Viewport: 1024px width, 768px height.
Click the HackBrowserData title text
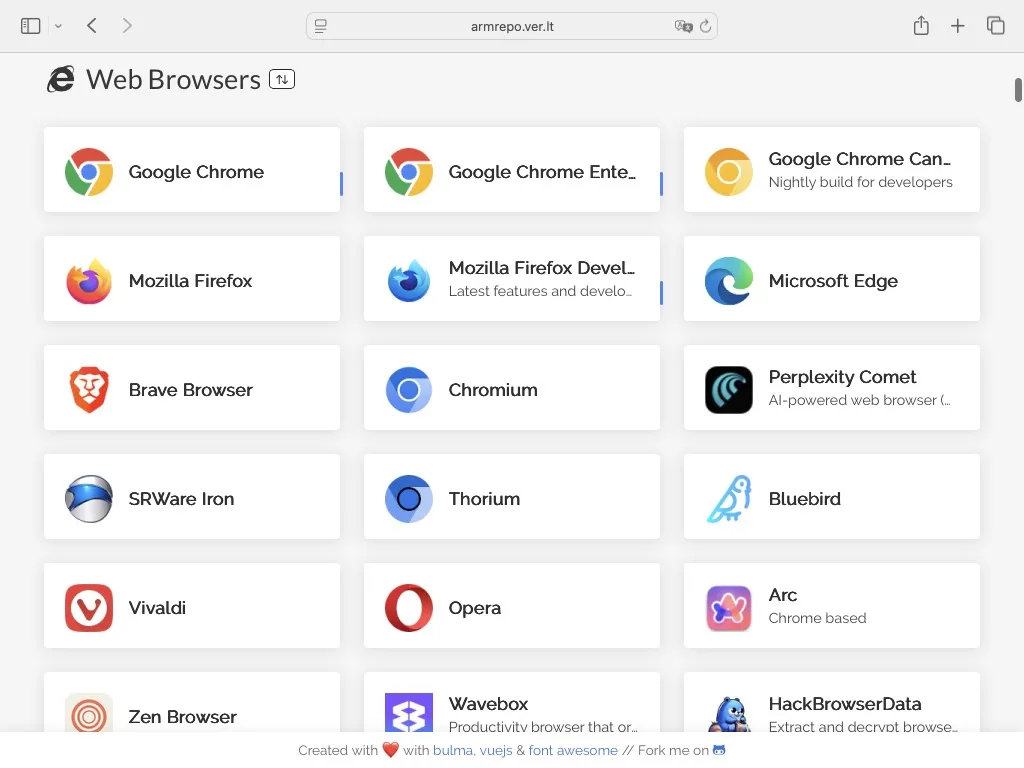(844, 704)
